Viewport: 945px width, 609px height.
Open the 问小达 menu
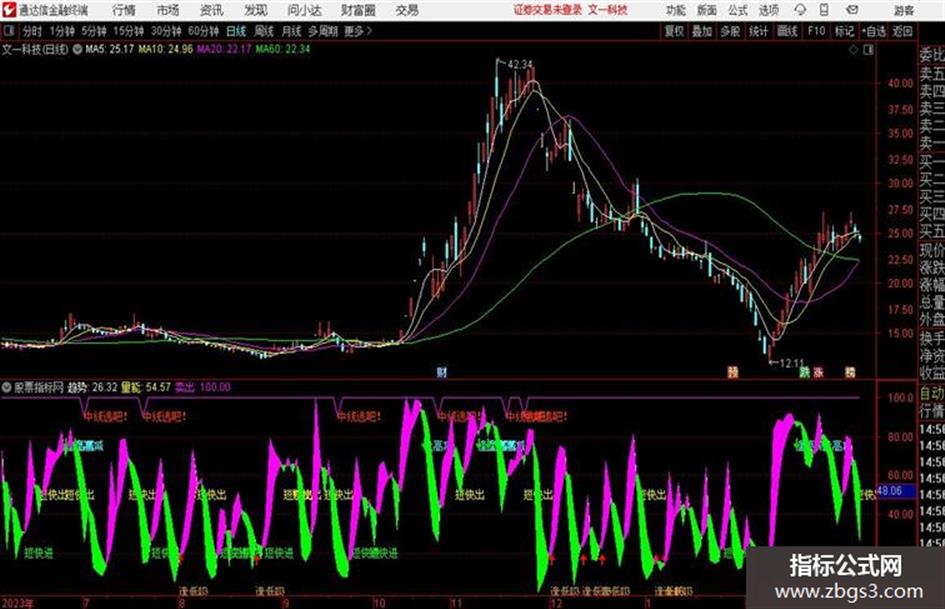304,10
